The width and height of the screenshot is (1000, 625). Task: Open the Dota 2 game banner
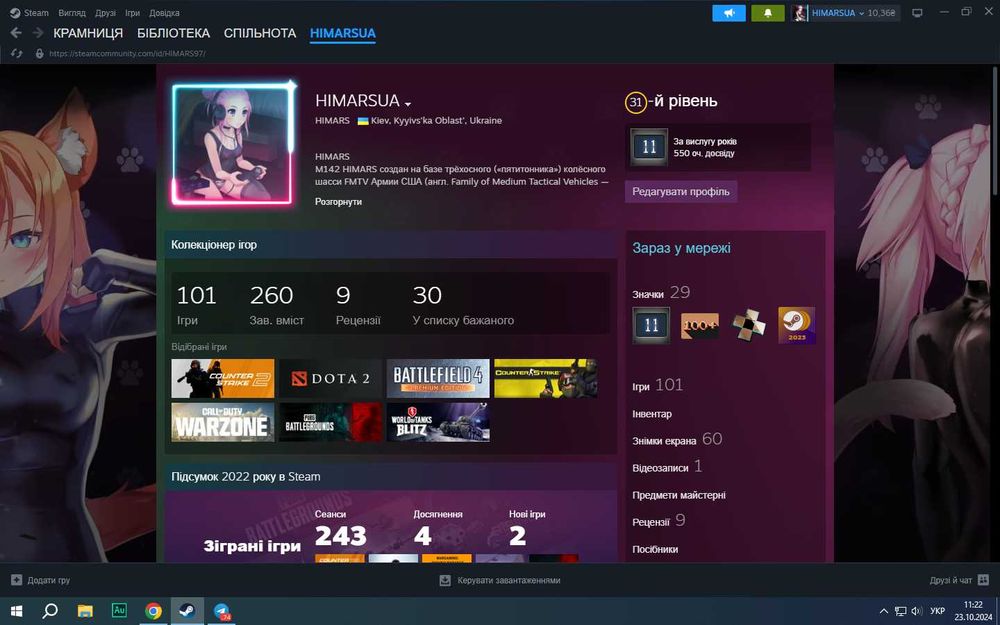pos(330,378)
